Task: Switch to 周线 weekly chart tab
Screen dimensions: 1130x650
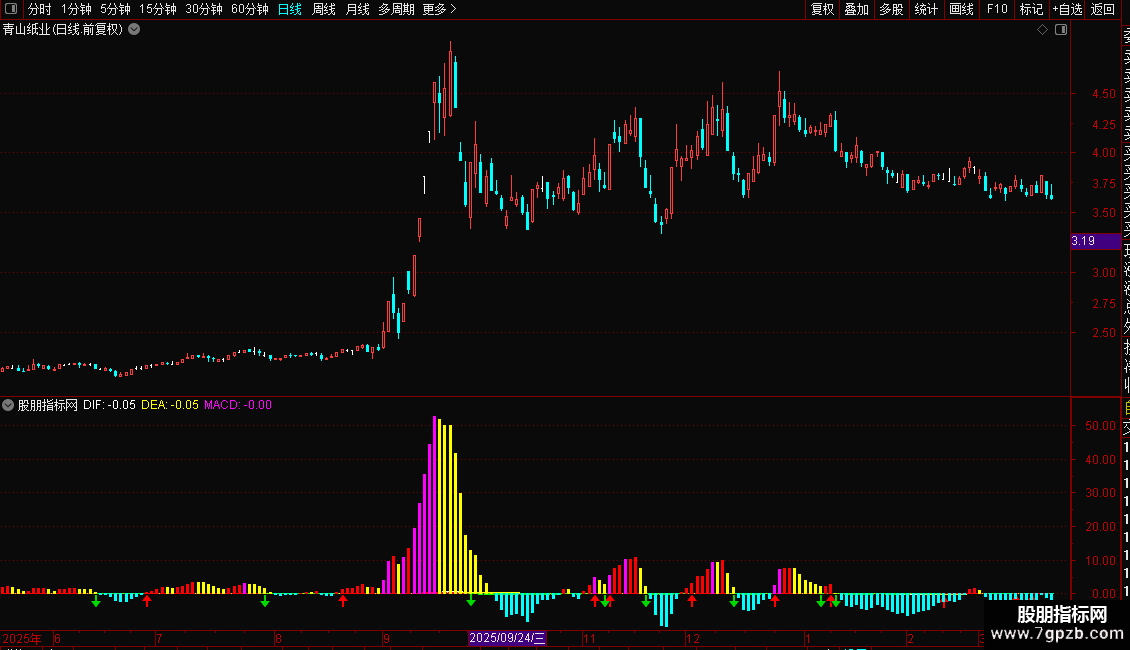Action: 324,9
